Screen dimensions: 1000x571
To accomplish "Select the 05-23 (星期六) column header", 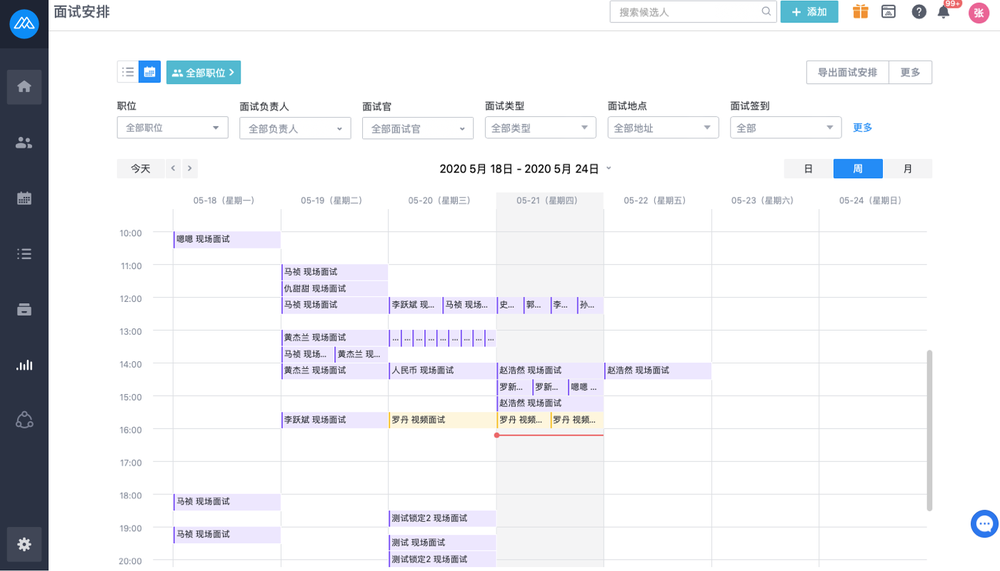I will (763, 200).
